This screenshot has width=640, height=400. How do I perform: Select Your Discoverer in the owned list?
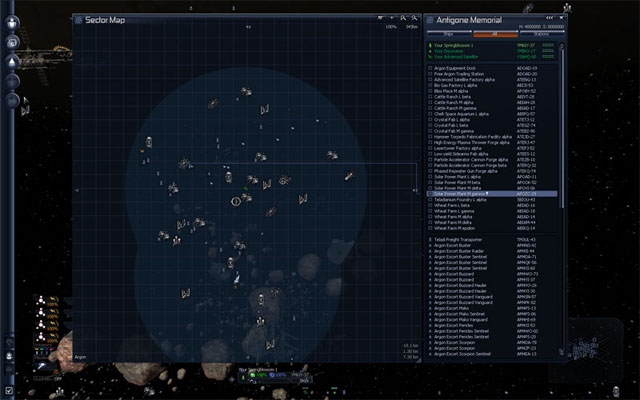pos(492,51)
